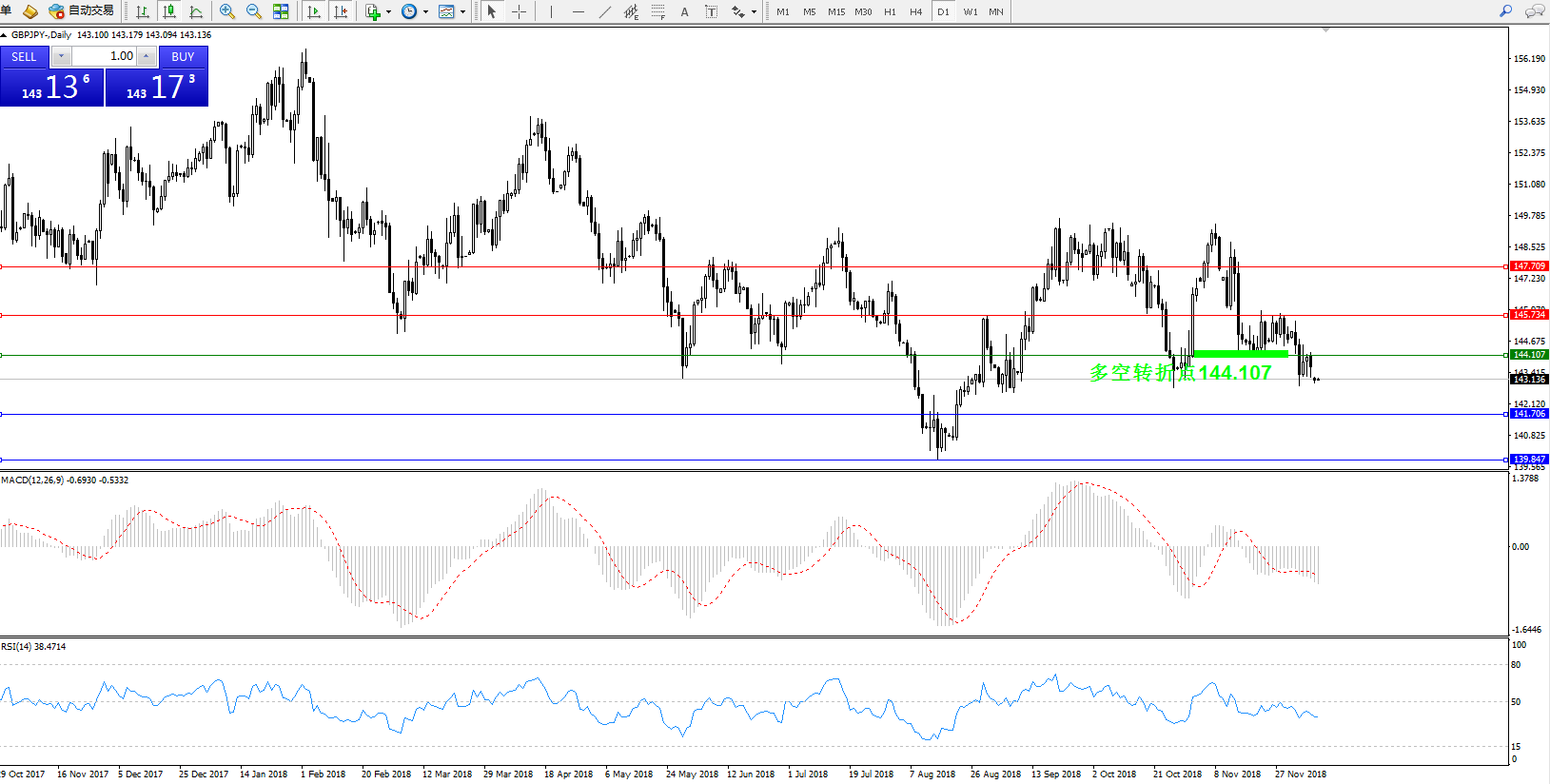Open the search magnifier in top right
The image size is (1550, 784).
tap(1505, 11)
